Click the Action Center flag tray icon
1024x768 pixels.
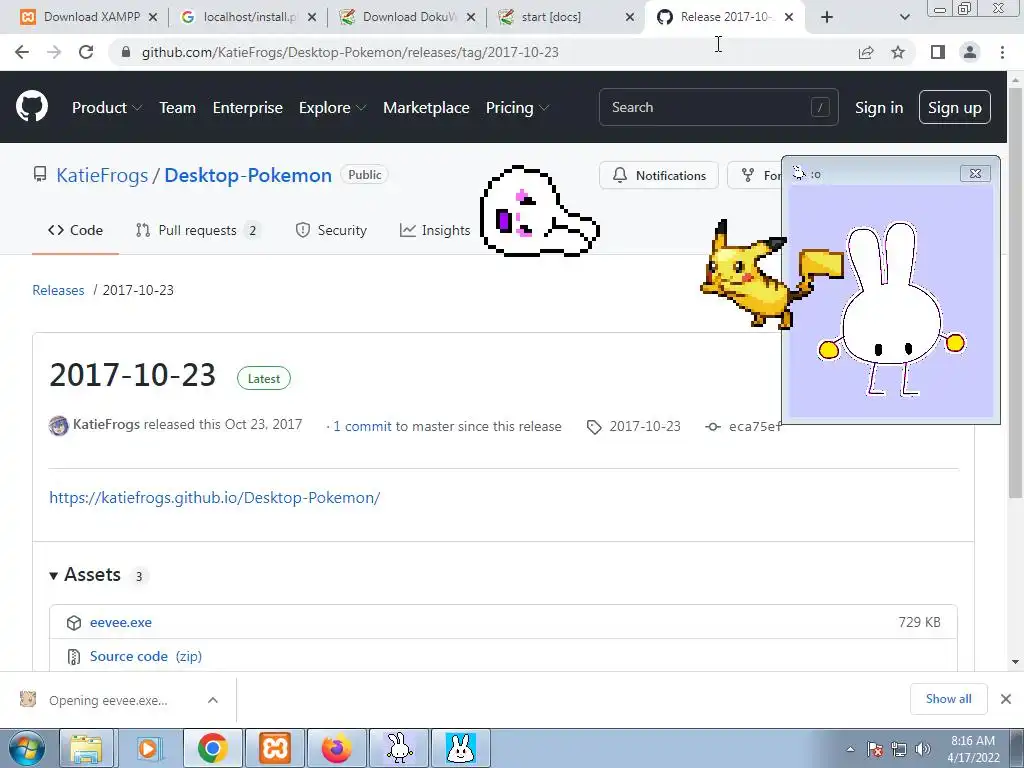[875, 750]
